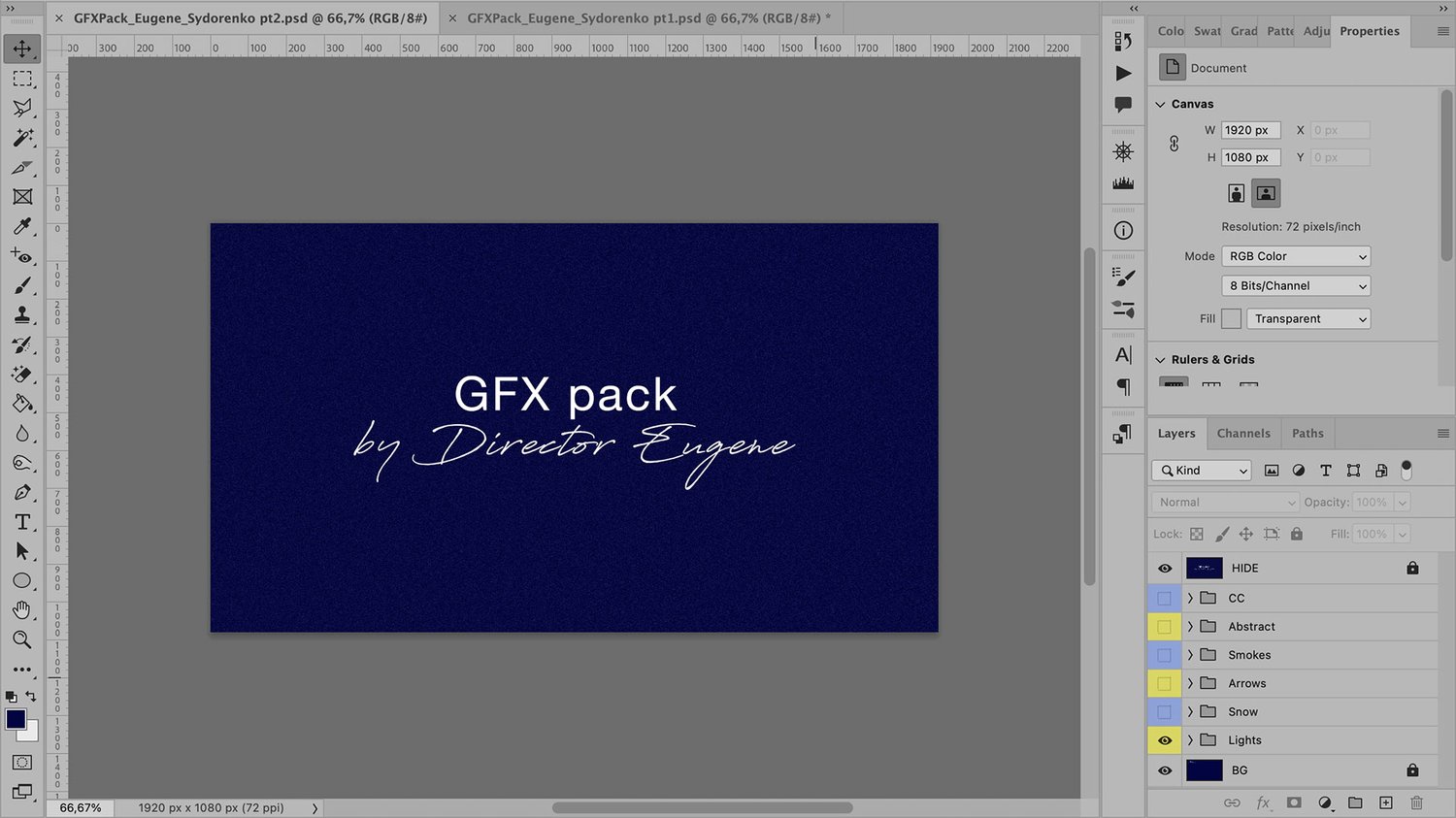Click the canvas Fill color swatch
The image size is (1456, 818).
tap(1231, 318)
